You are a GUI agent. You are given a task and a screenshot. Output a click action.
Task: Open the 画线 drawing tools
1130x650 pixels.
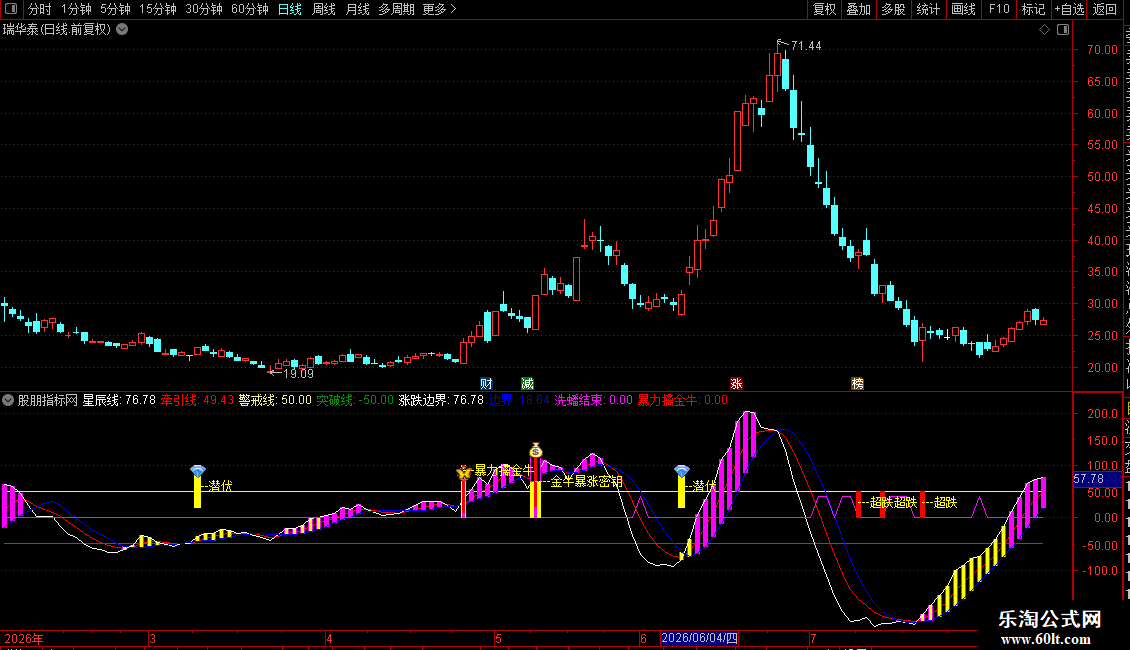click(964, 9)
